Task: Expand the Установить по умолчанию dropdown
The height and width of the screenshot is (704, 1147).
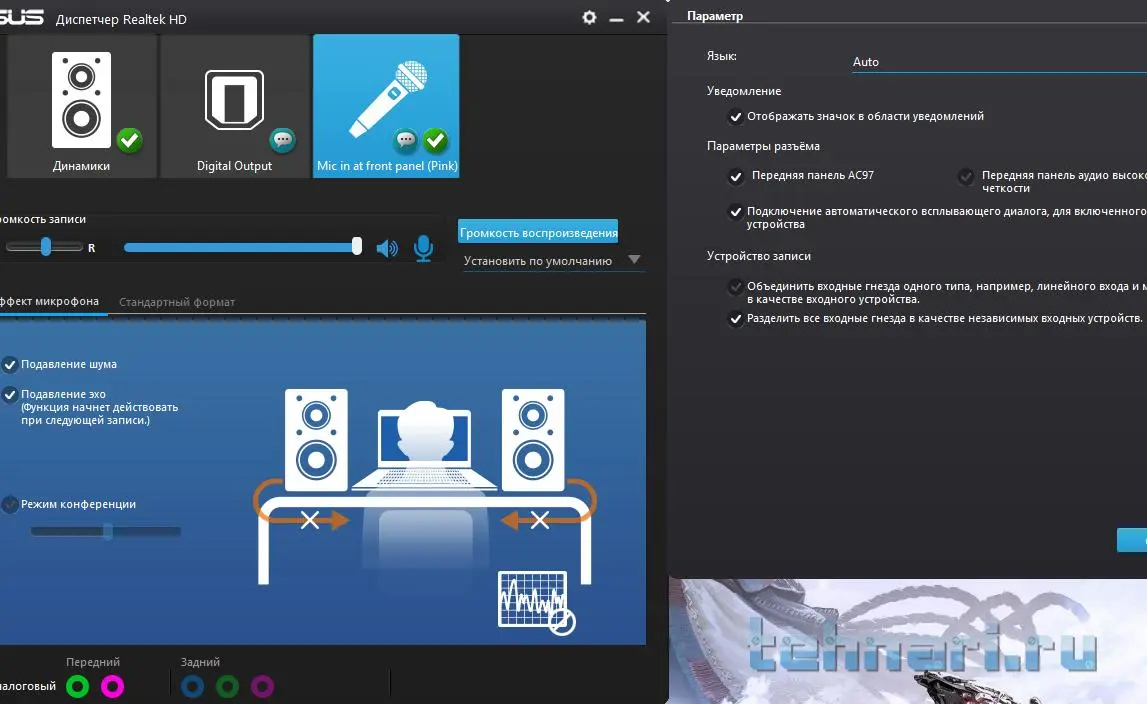Action: click(x=553, y=261)
